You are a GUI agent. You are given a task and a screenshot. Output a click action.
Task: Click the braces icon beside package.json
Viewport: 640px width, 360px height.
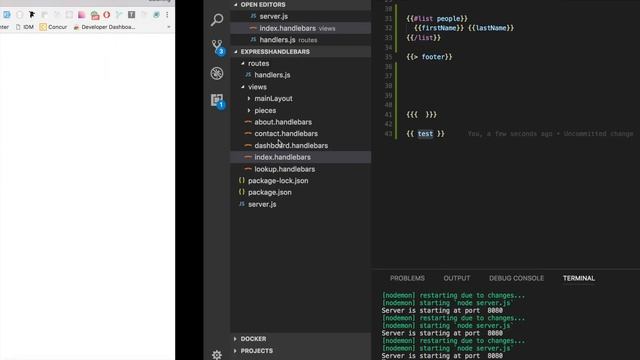(x=242, y=192)
